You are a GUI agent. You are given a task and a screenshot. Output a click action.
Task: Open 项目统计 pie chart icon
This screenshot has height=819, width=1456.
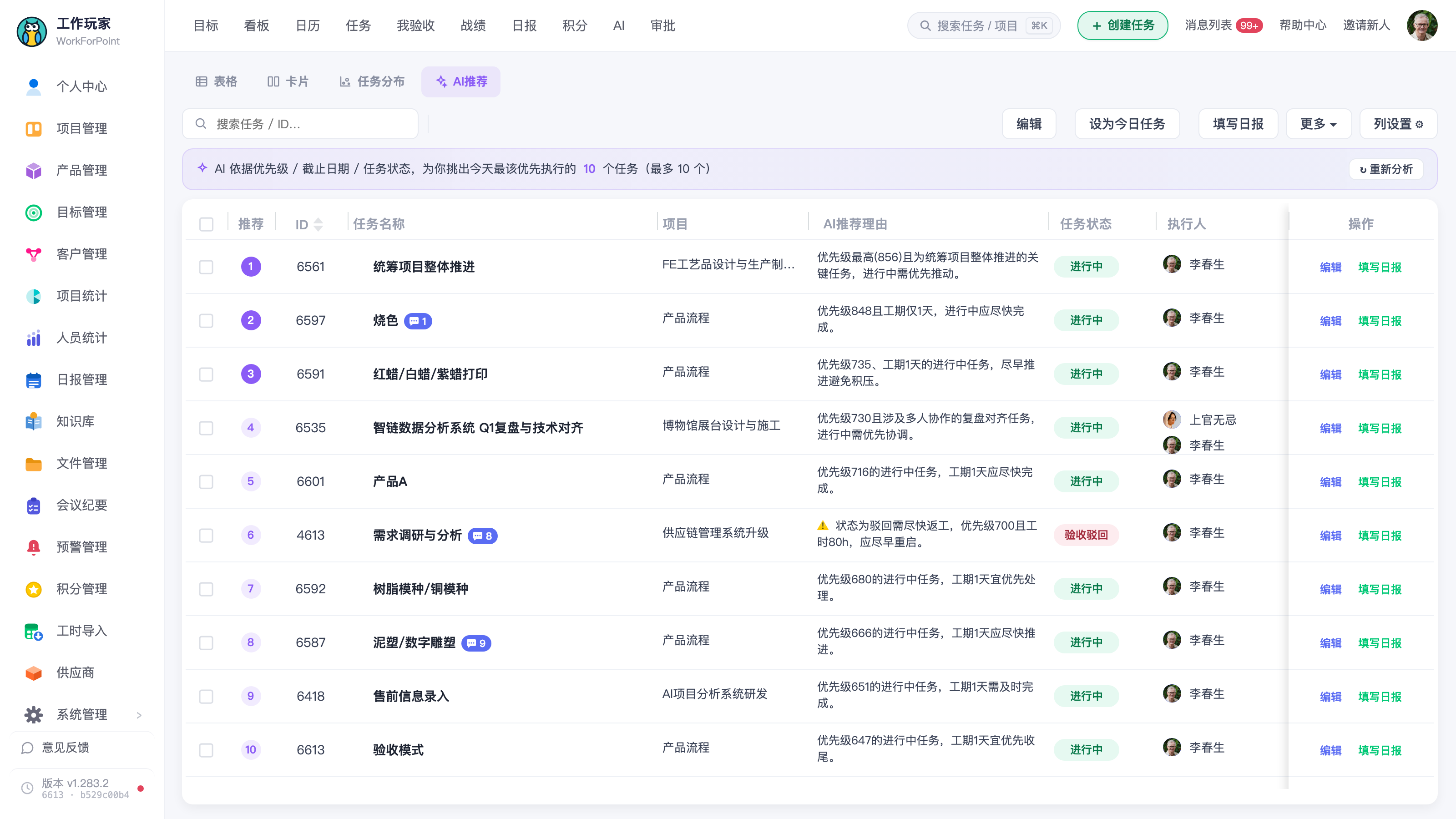pos(34,296)
